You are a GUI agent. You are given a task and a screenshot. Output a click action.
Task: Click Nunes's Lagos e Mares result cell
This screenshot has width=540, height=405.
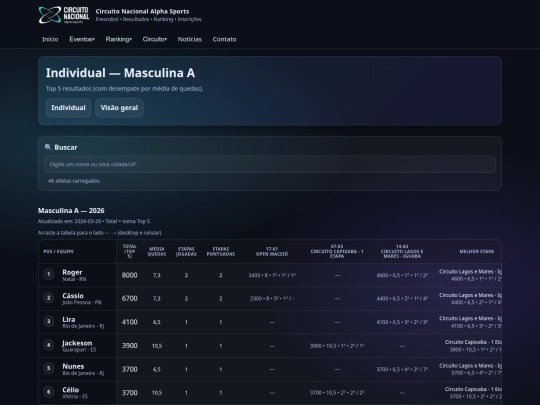[402, 369]
